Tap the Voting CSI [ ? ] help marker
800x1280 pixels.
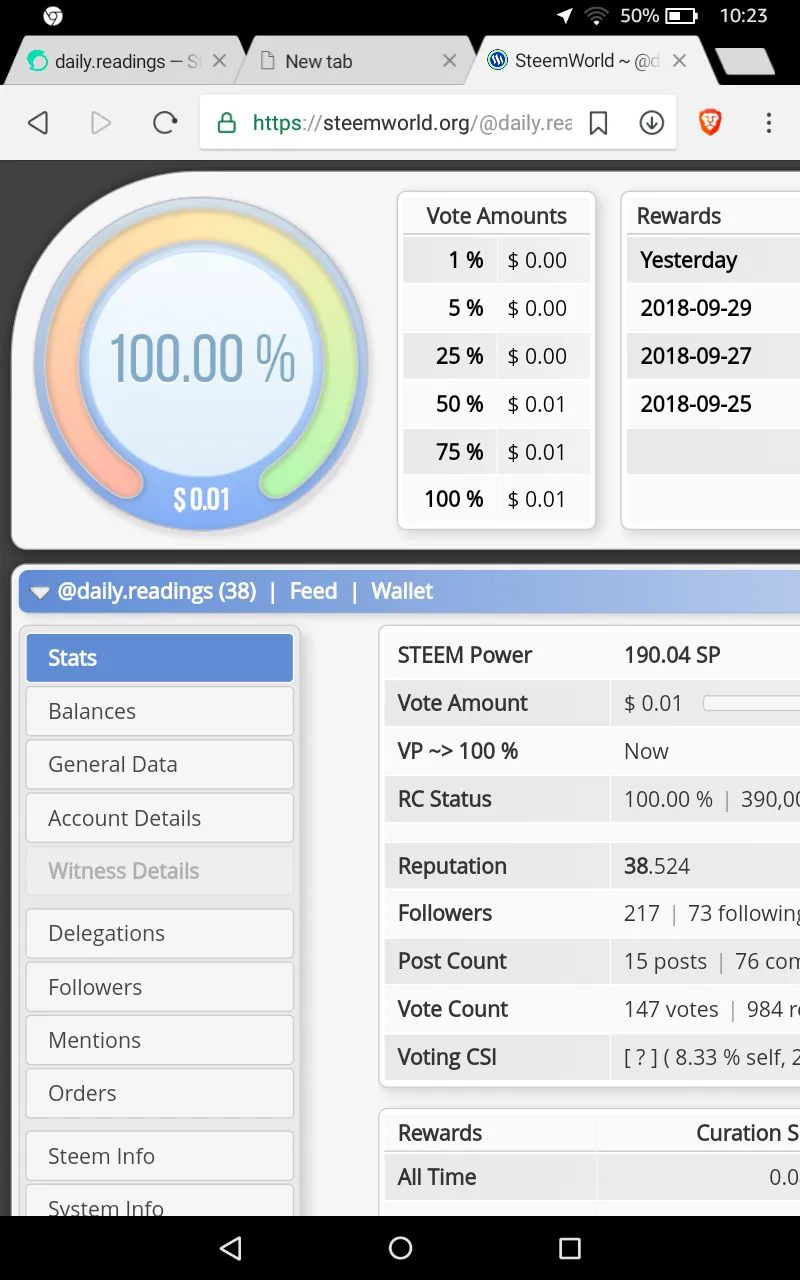pos(641,1057)
